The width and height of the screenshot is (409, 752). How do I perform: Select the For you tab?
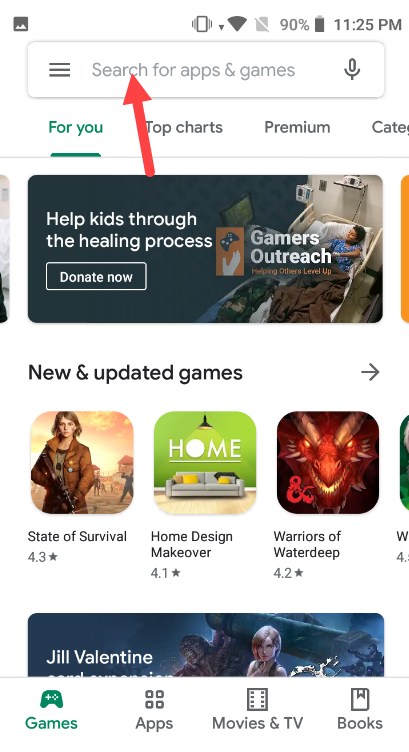76,128
